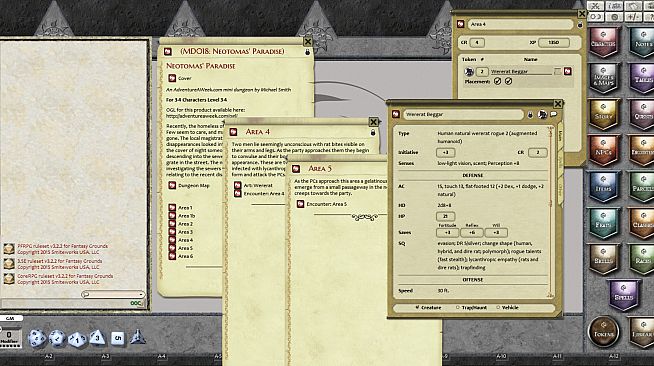
Task: Open the Wererat Beggar link icon in encounter
Action: [568, 71]
